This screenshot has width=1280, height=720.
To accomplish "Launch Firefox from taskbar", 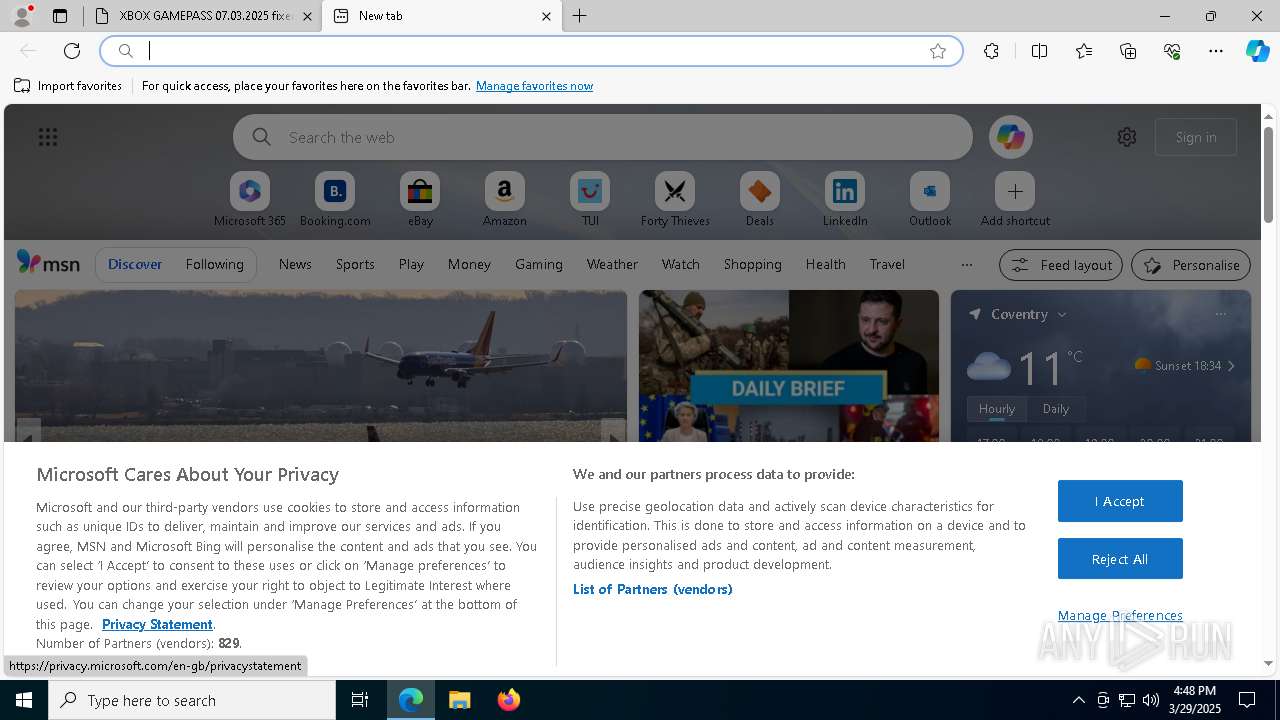I will [508, 700].
